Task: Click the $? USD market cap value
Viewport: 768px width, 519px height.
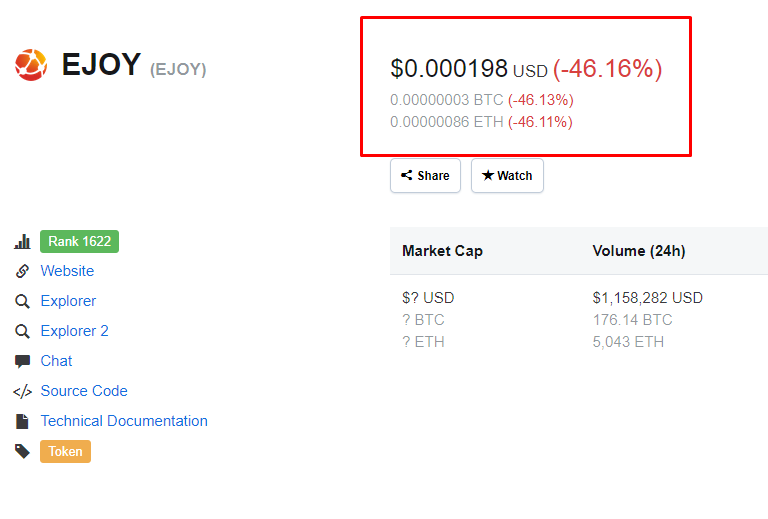Action: coord(428,298)
